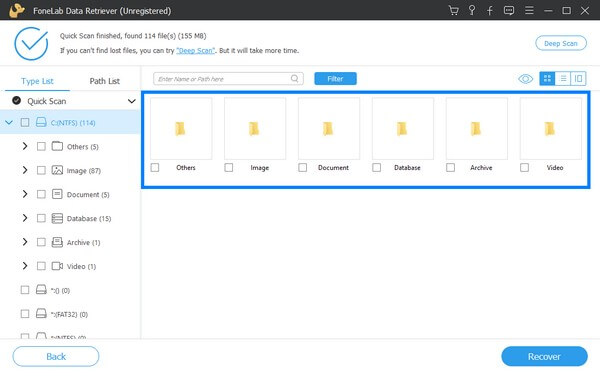This screenshot has height=378, width=600.
Task: Expand the Archive (1) tree node
Action: point(25,242)
